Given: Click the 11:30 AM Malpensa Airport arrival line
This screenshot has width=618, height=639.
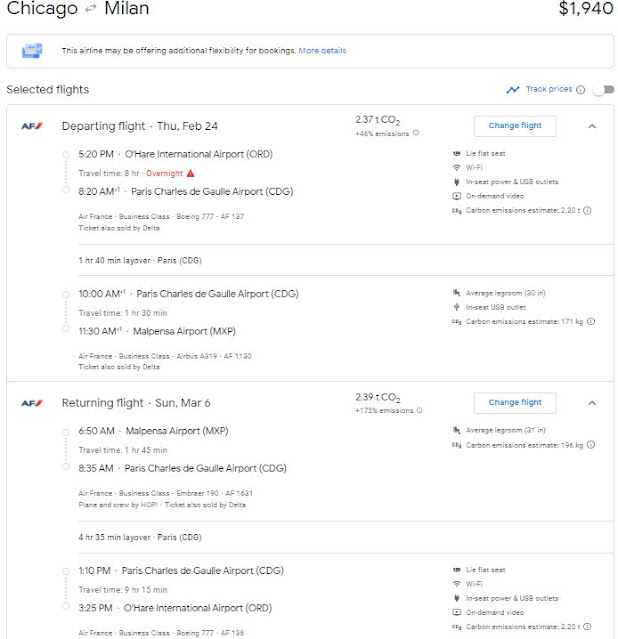Looking at the screenshot, I should [x=157, y=331].
